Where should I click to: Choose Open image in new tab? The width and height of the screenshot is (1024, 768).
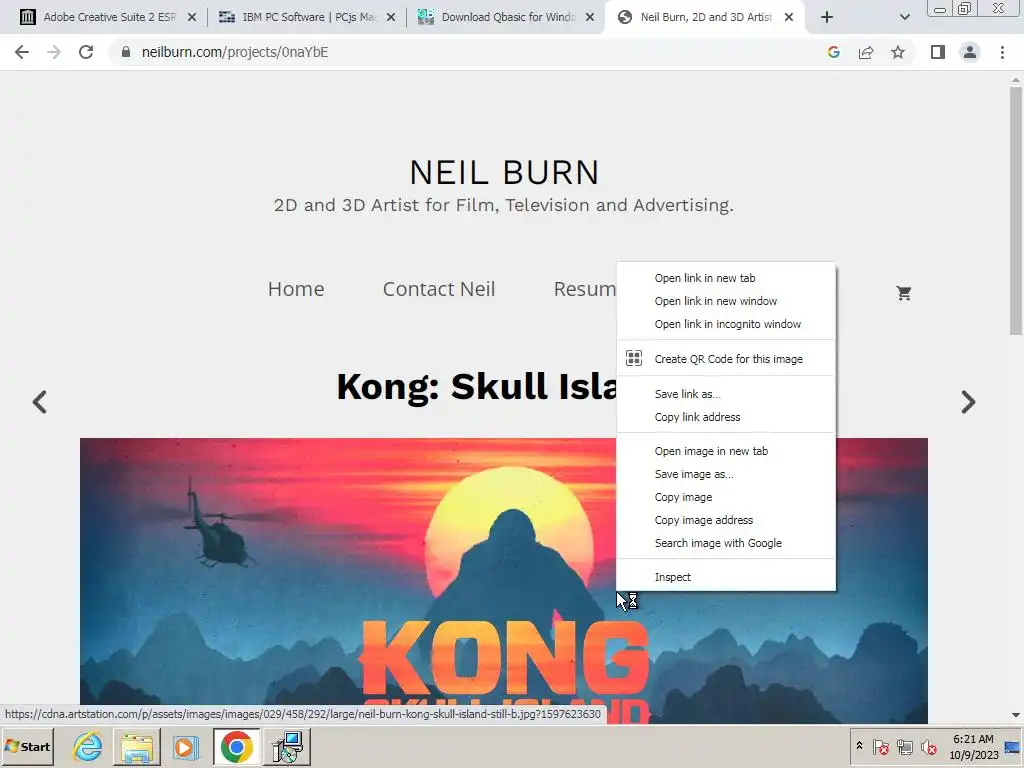pyautogui.click(x=726, y=451)
